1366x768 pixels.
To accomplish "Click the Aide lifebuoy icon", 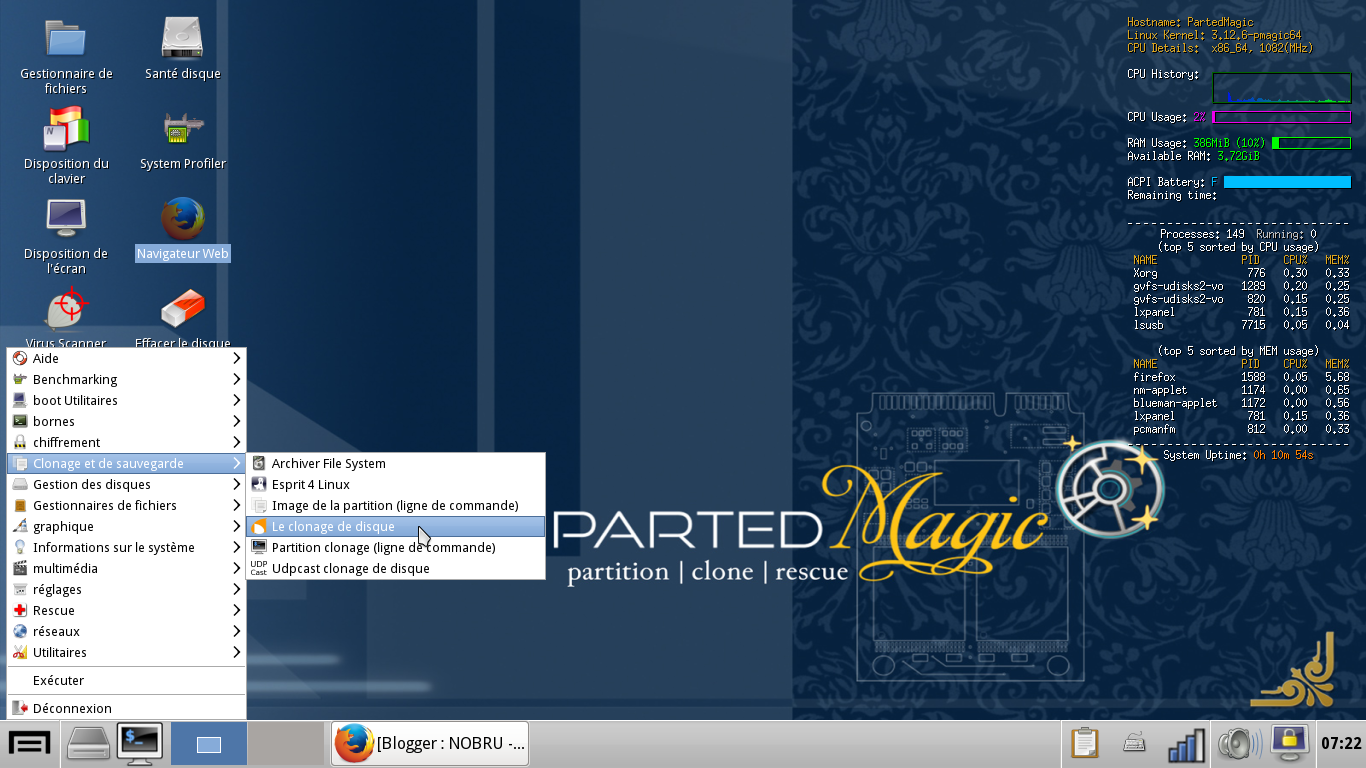I will (20, 358).
